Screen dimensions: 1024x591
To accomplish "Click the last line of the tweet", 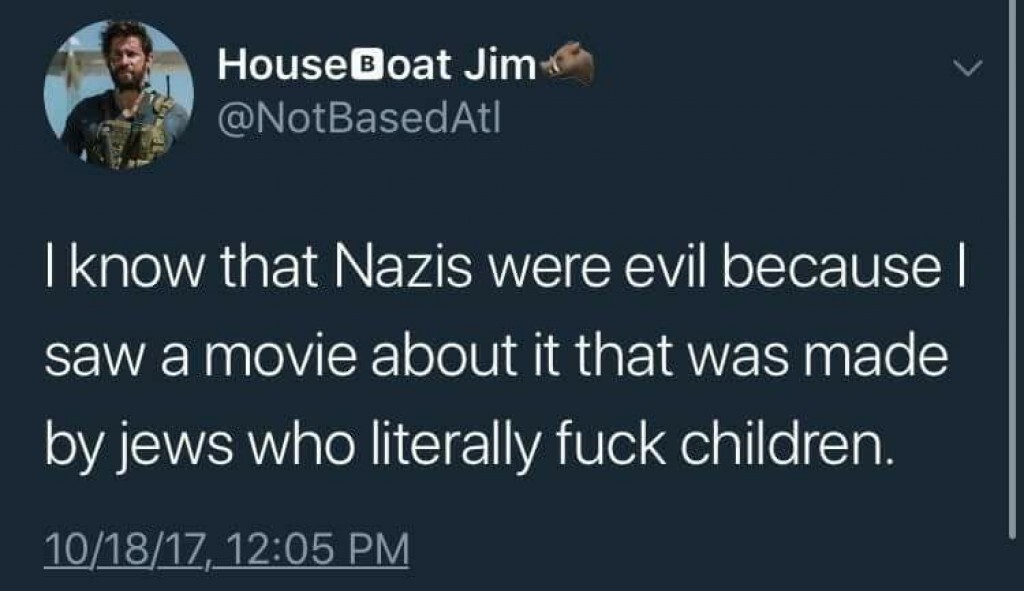I will tap(468, 449).
